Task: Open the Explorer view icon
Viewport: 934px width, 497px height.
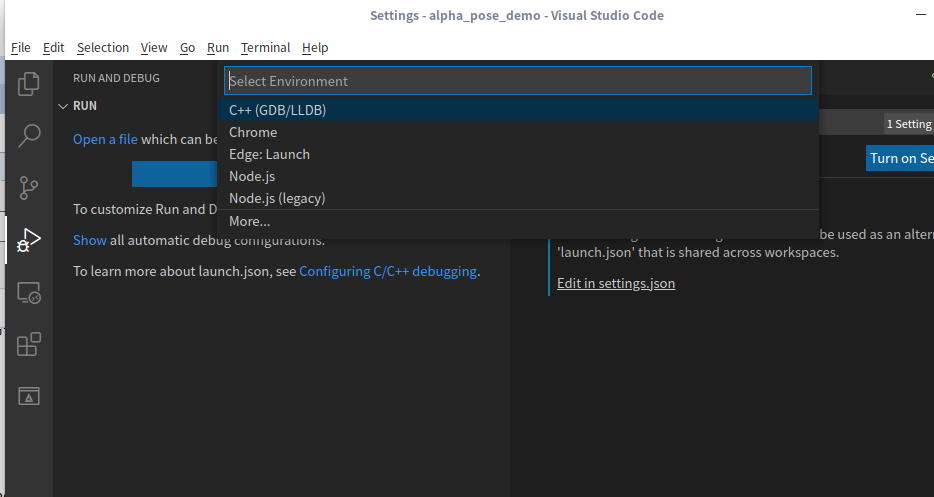Action: (x=29, y=84)
